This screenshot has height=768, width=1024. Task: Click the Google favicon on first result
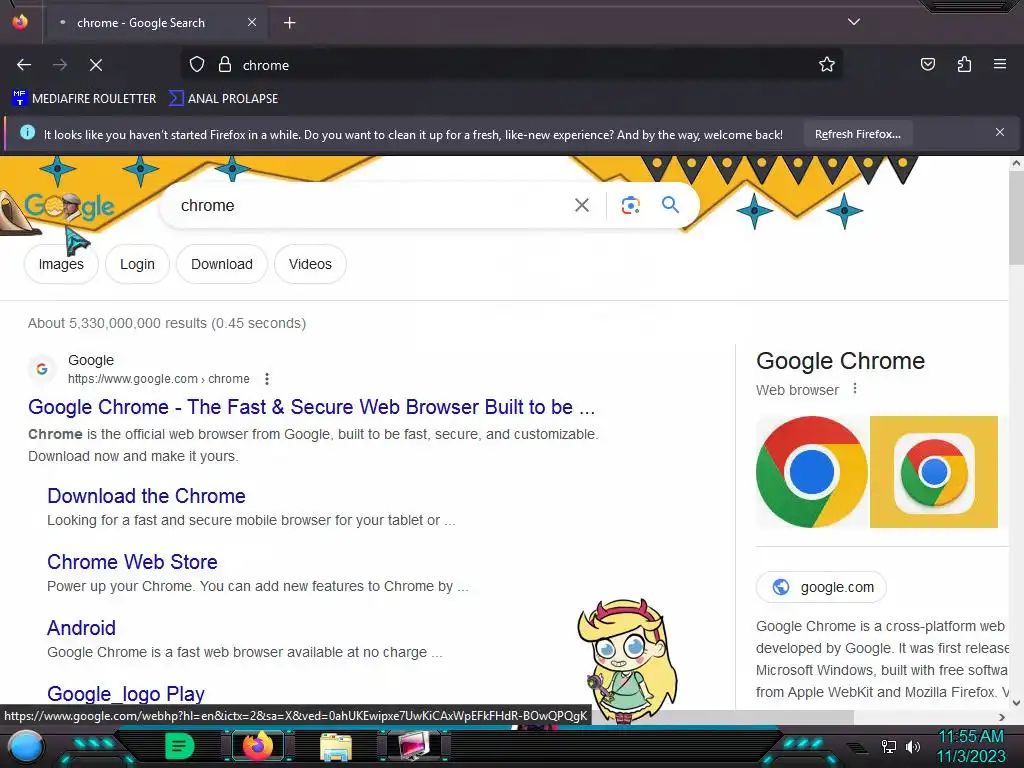(42, 369)
